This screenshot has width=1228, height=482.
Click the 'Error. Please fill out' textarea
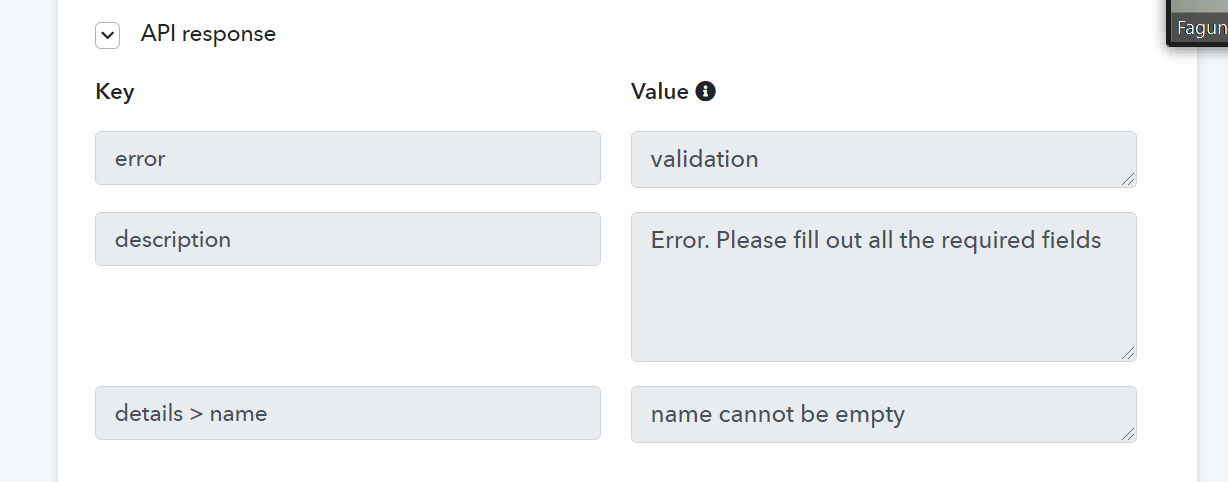coord(884,287)
